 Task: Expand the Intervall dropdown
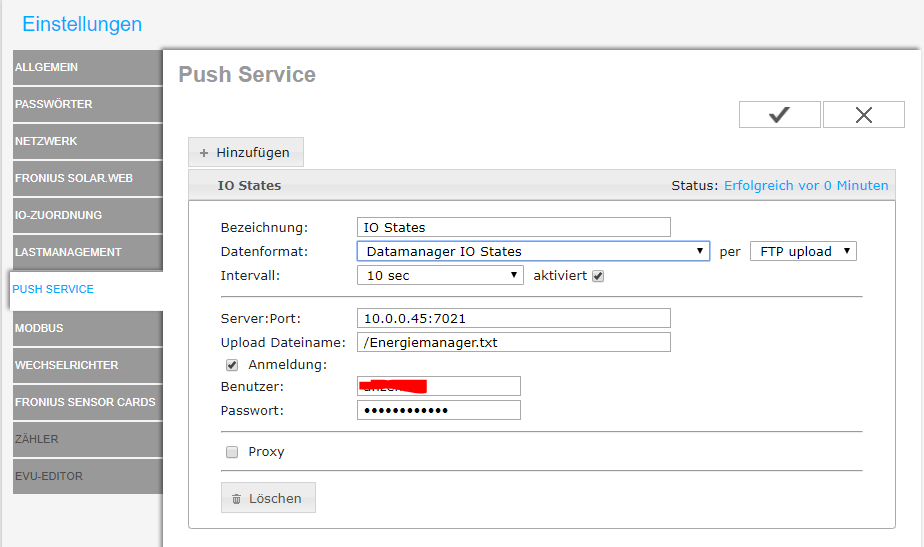440,275
